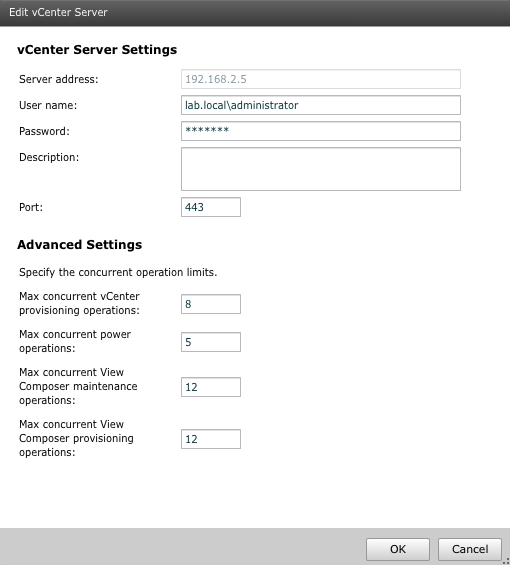510x565 pixels.
Task: Focus the User name input field
Action: (x=321, y=105)
